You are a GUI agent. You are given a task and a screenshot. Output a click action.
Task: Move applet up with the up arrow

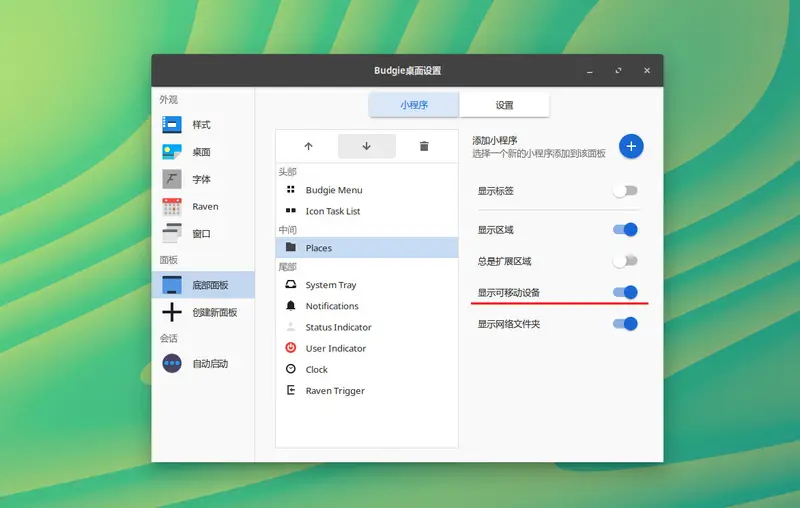click(x=308, y=146)
